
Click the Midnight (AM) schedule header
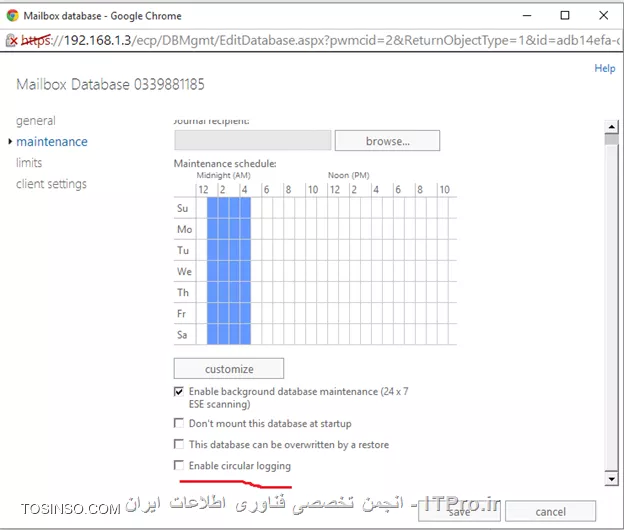click(x=224, y=175)
